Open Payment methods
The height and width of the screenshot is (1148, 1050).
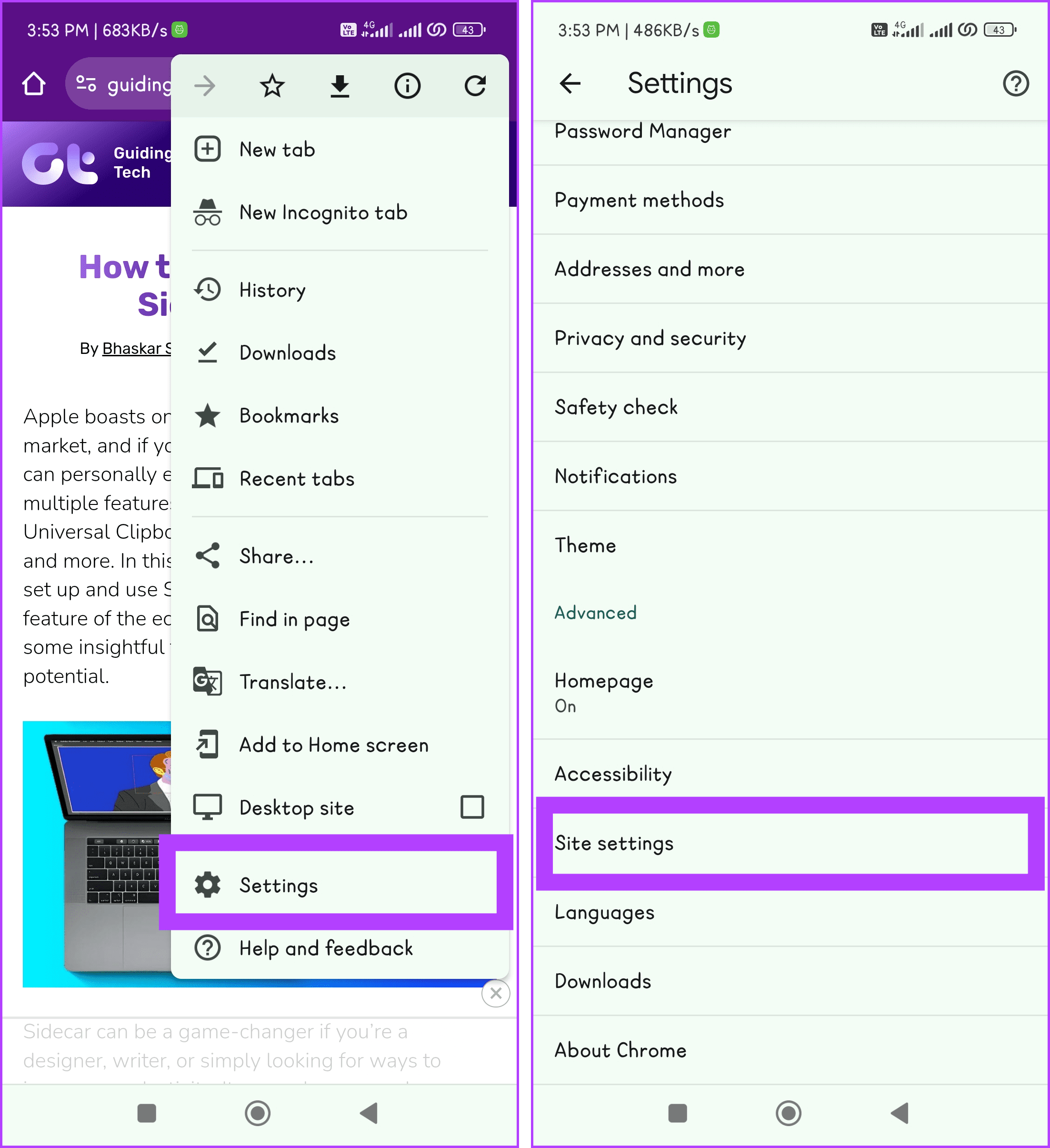791,200
